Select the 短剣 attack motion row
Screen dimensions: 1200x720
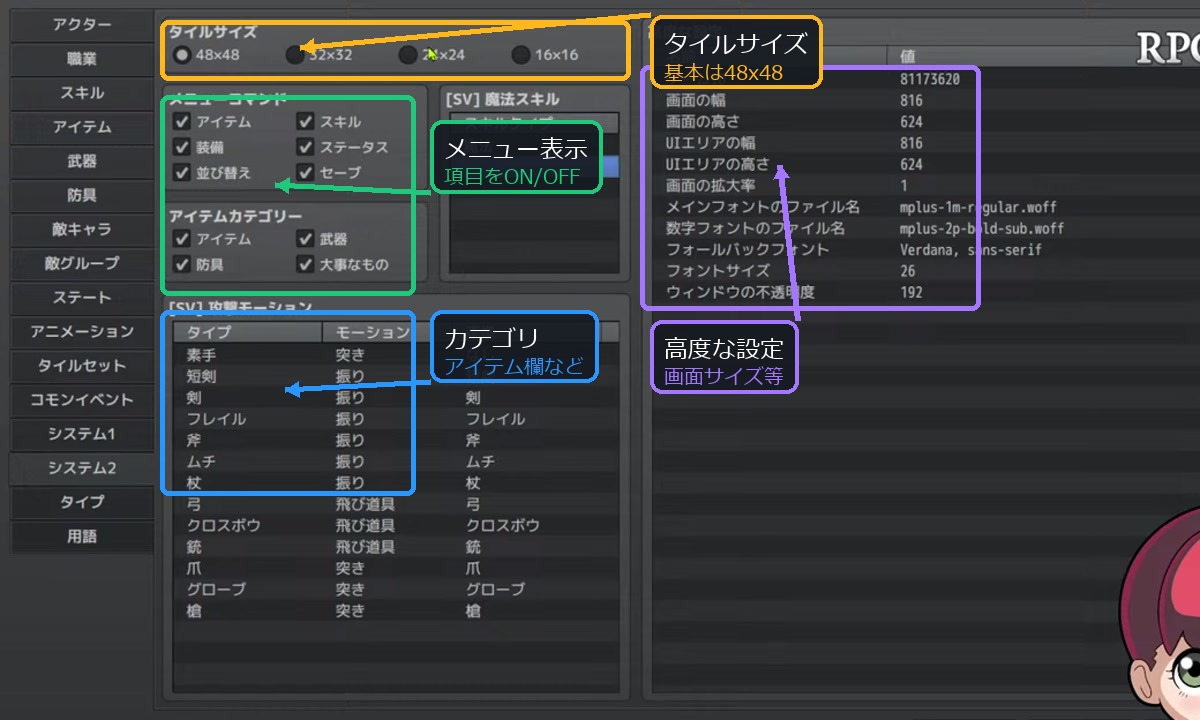click(x=396, y=376)
